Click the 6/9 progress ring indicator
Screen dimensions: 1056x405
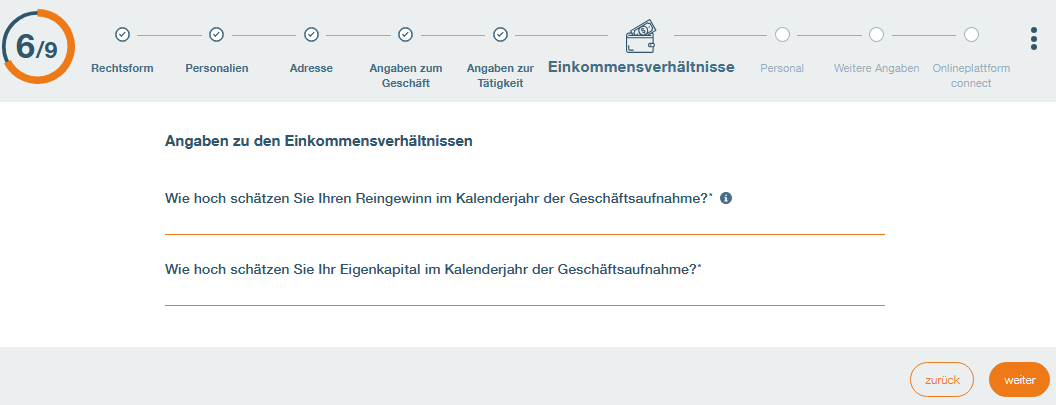pyautogui.click(x=38, y=47)
